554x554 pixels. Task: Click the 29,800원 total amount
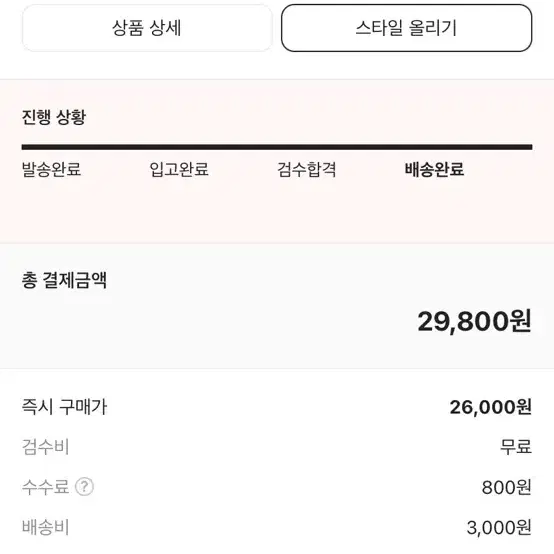tap(475, 321)
